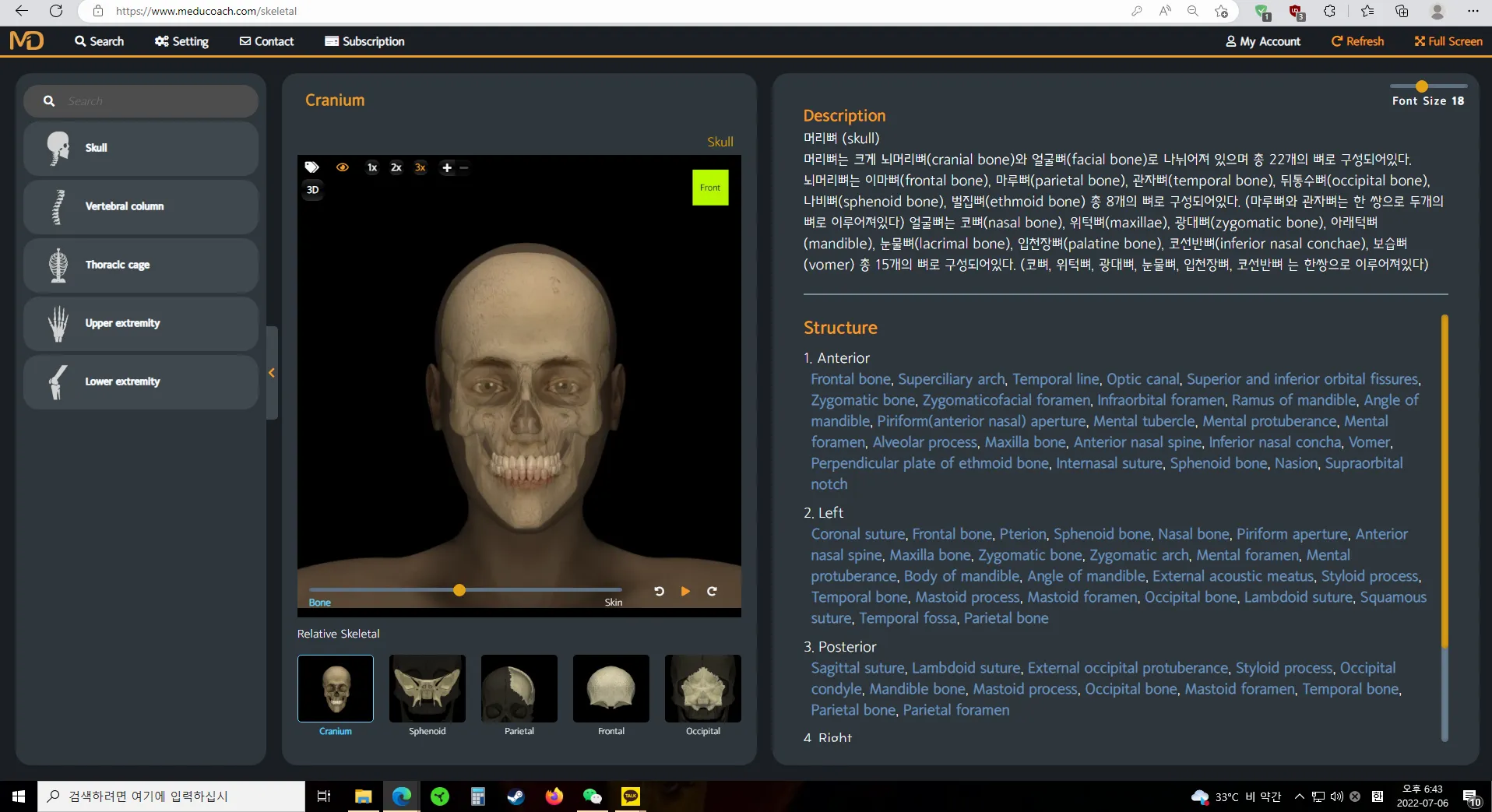The image size is (1492, 812).
Task: Click the MD logo icon
Action: click(x=26, y=40)
